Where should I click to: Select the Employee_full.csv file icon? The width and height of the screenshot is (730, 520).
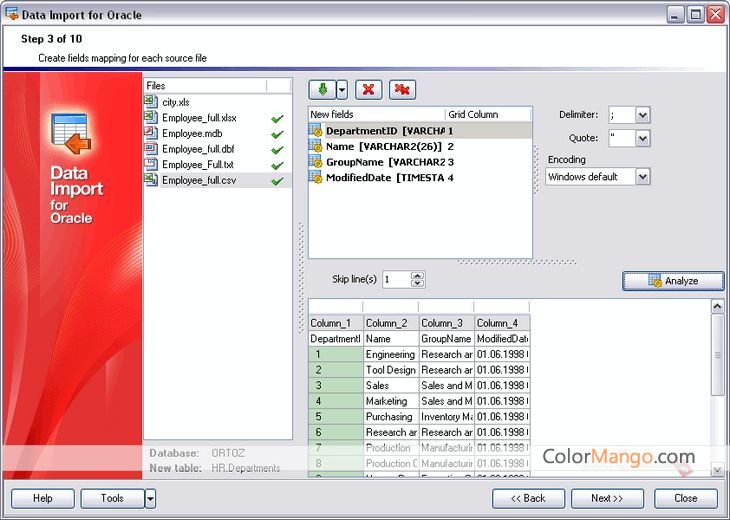(151, 180)
